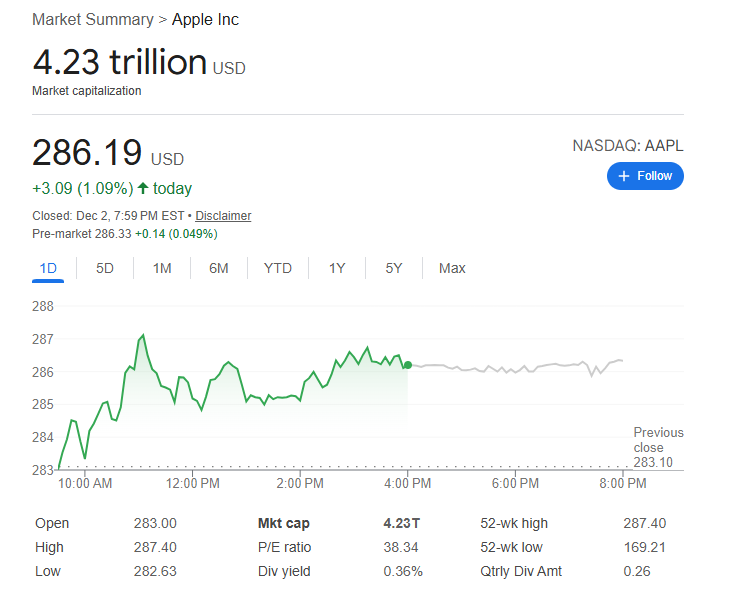This screenshot has width=730, height=592.
Task: Click the Qtrly Div Amt value 0.26
Action: (x=637, y=572)
